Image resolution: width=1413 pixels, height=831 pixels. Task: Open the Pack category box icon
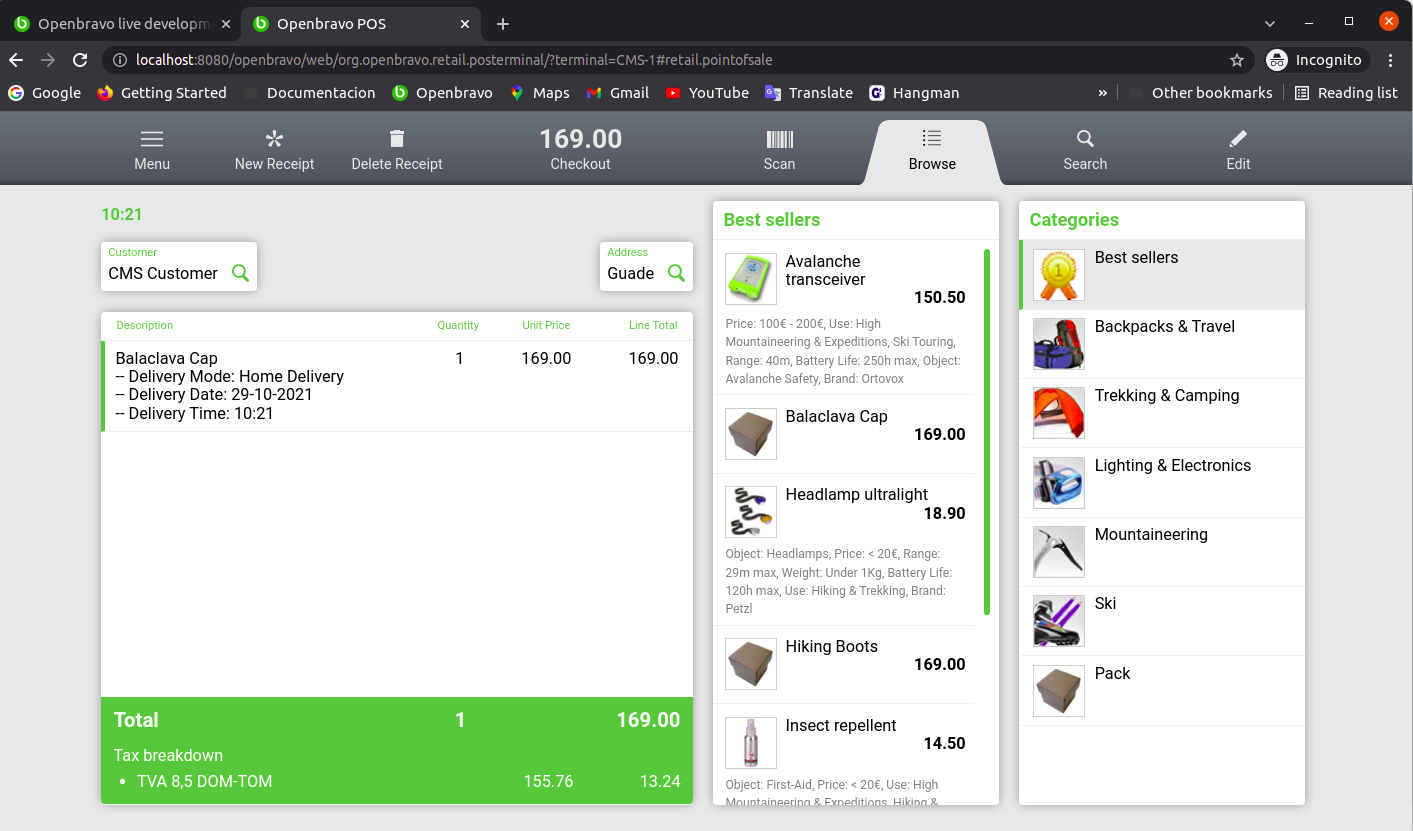1059,691
